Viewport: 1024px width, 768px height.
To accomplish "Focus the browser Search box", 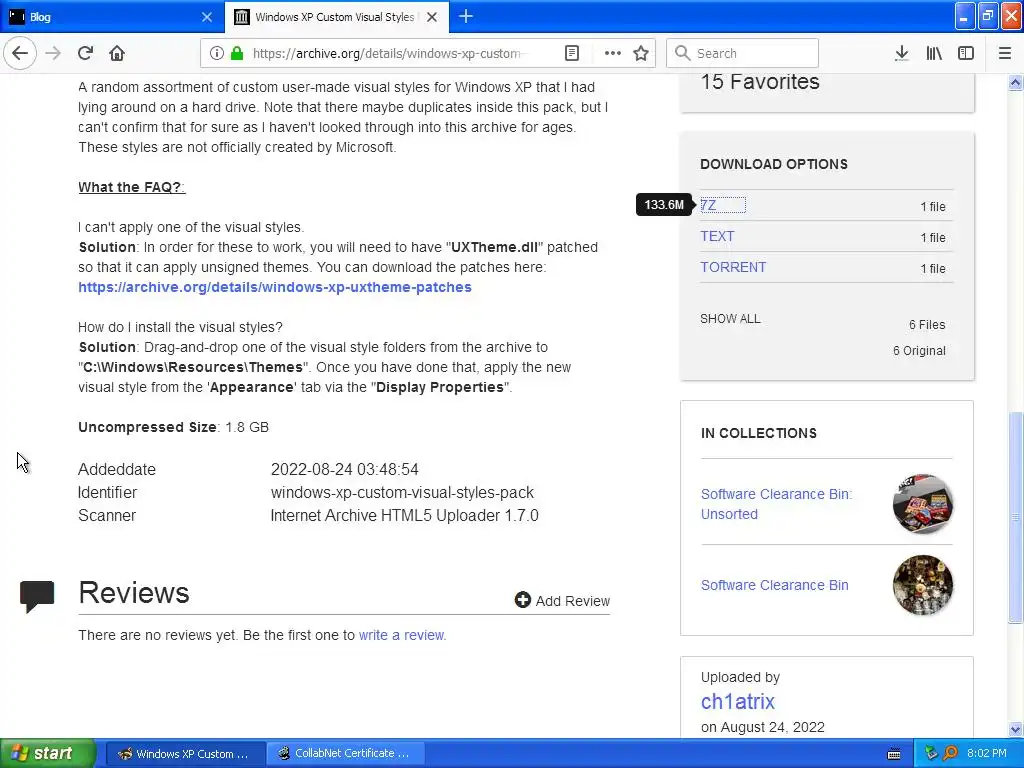I will (x=743, y=53).
